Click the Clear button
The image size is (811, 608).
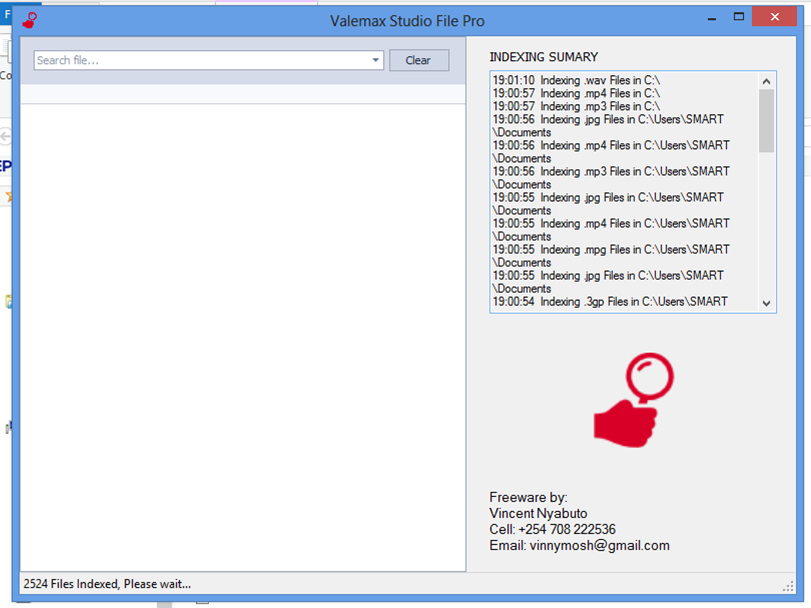point(418,60)
